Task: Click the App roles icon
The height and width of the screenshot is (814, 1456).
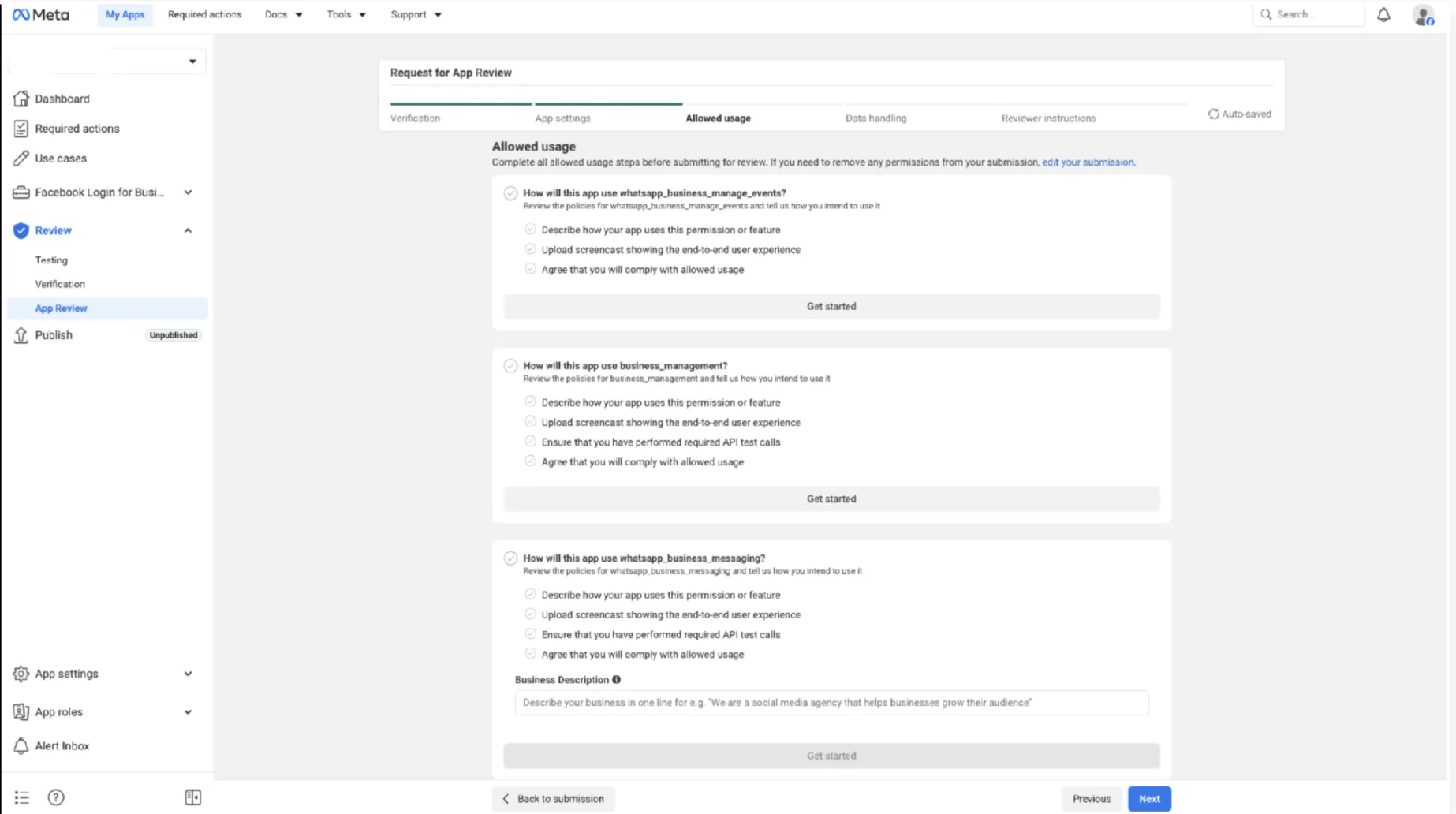Action: pyautogui.click(x=21, y=711)
